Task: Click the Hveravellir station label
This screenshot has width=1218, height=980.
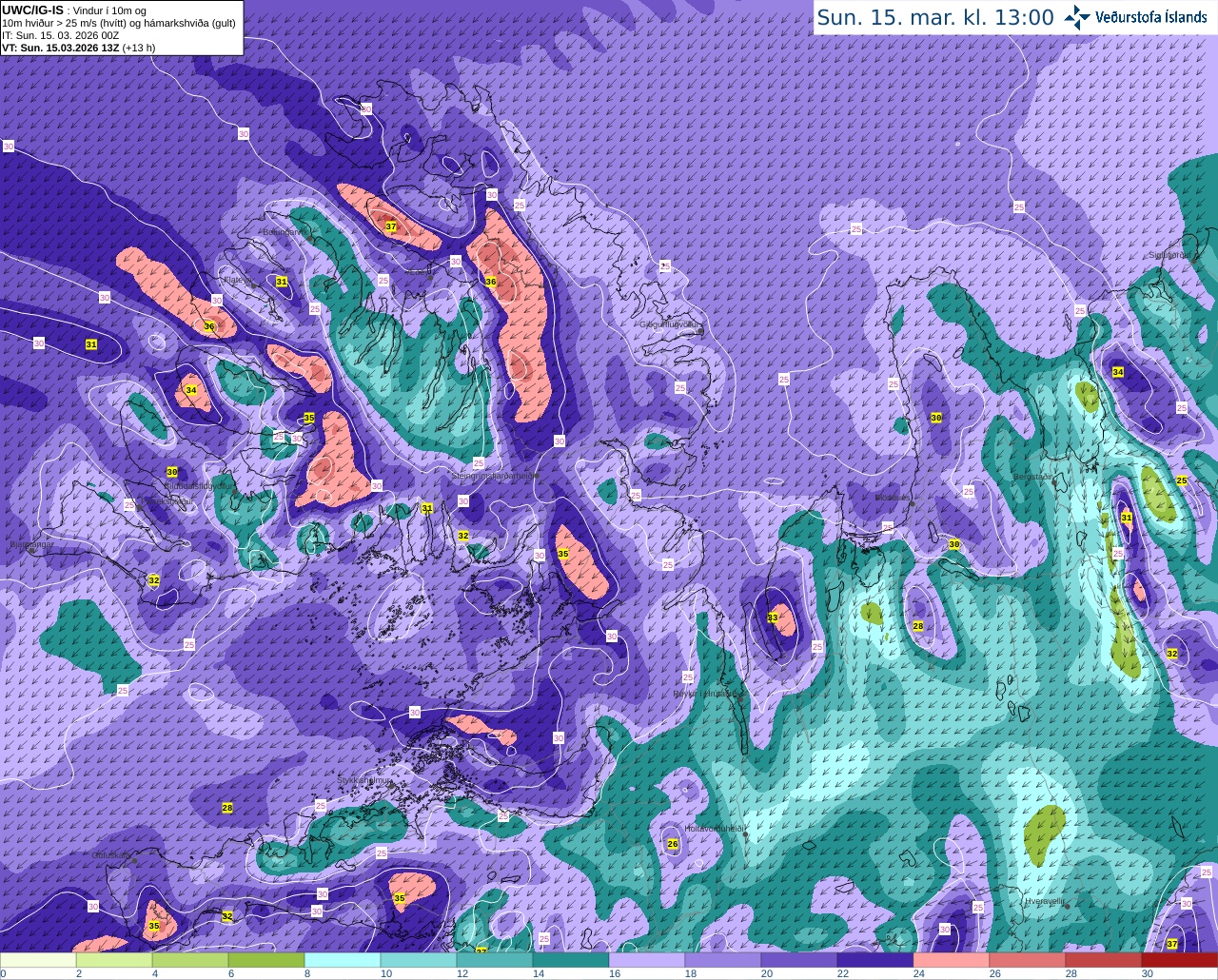Action: 1044,900
